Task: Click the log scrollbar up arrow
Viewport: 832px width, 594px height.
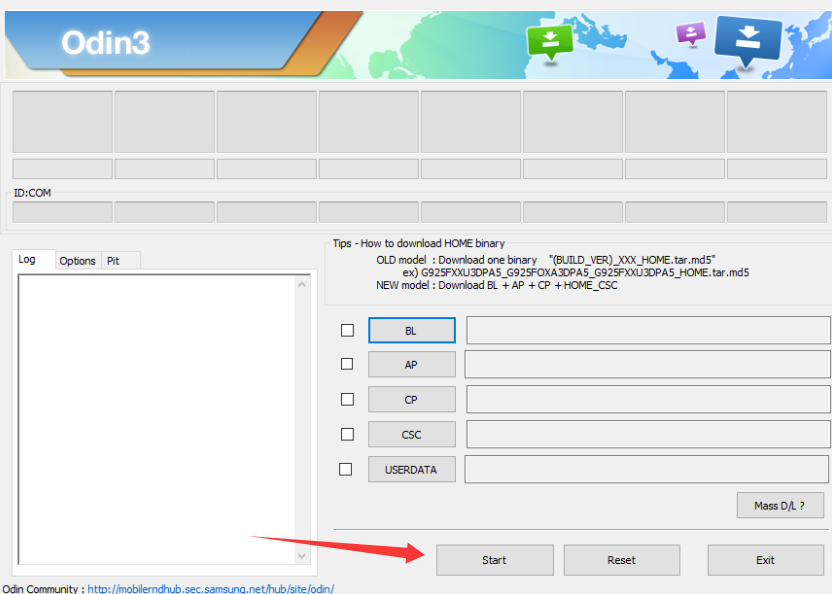Action: point(302,285)
